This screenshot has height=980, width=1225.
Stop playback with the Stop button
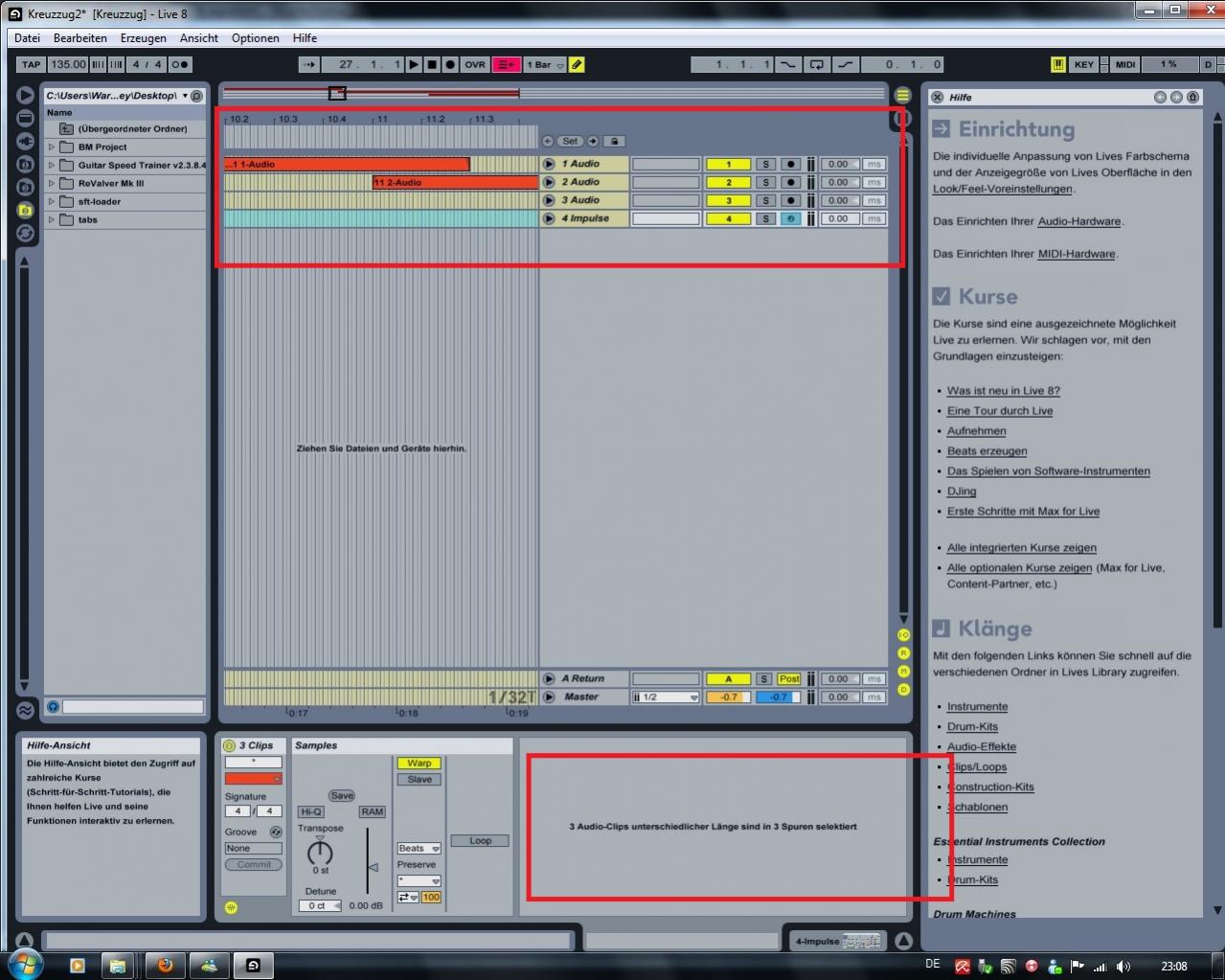[432, 64]
